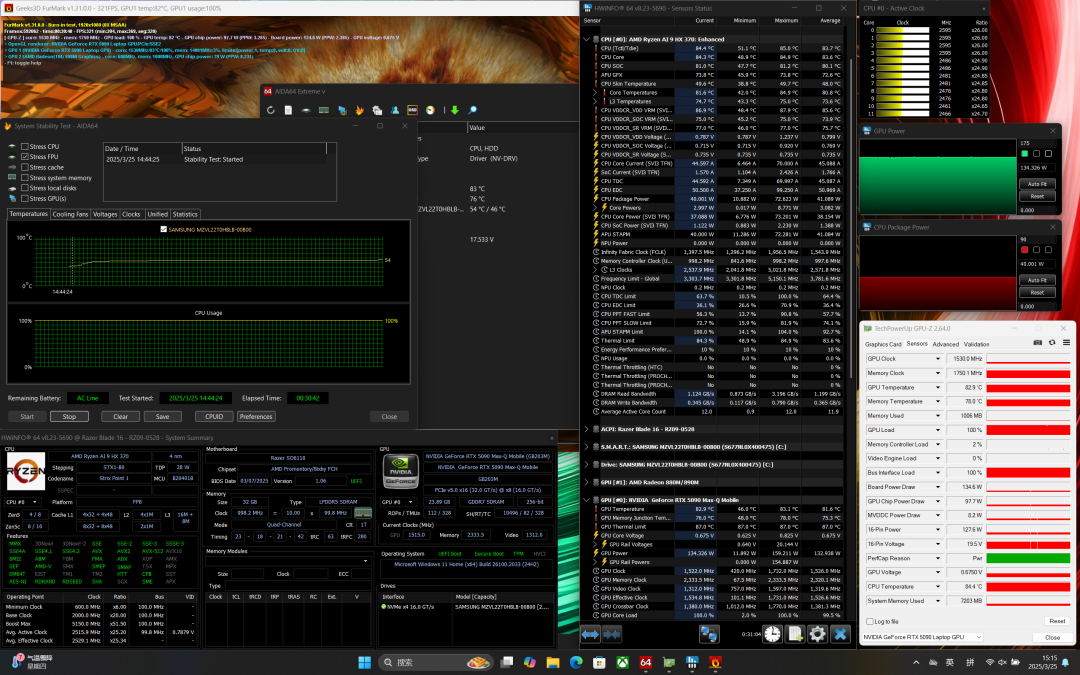Image resolution: width=1080 pixels, height=675 pixels.
Task: Click the AIDA64 refresh toolbar icon
Action: pos(271,110)
